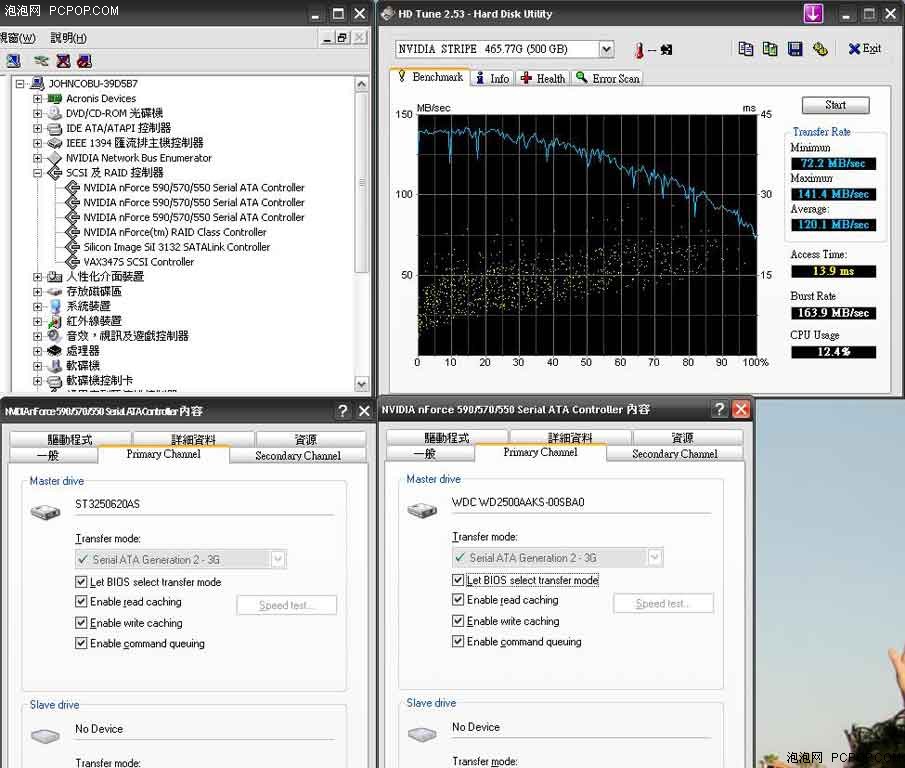Click HD Tune save floppy disk icon
This screenshot has width=905, height=768.
click(x=795, y=49)
